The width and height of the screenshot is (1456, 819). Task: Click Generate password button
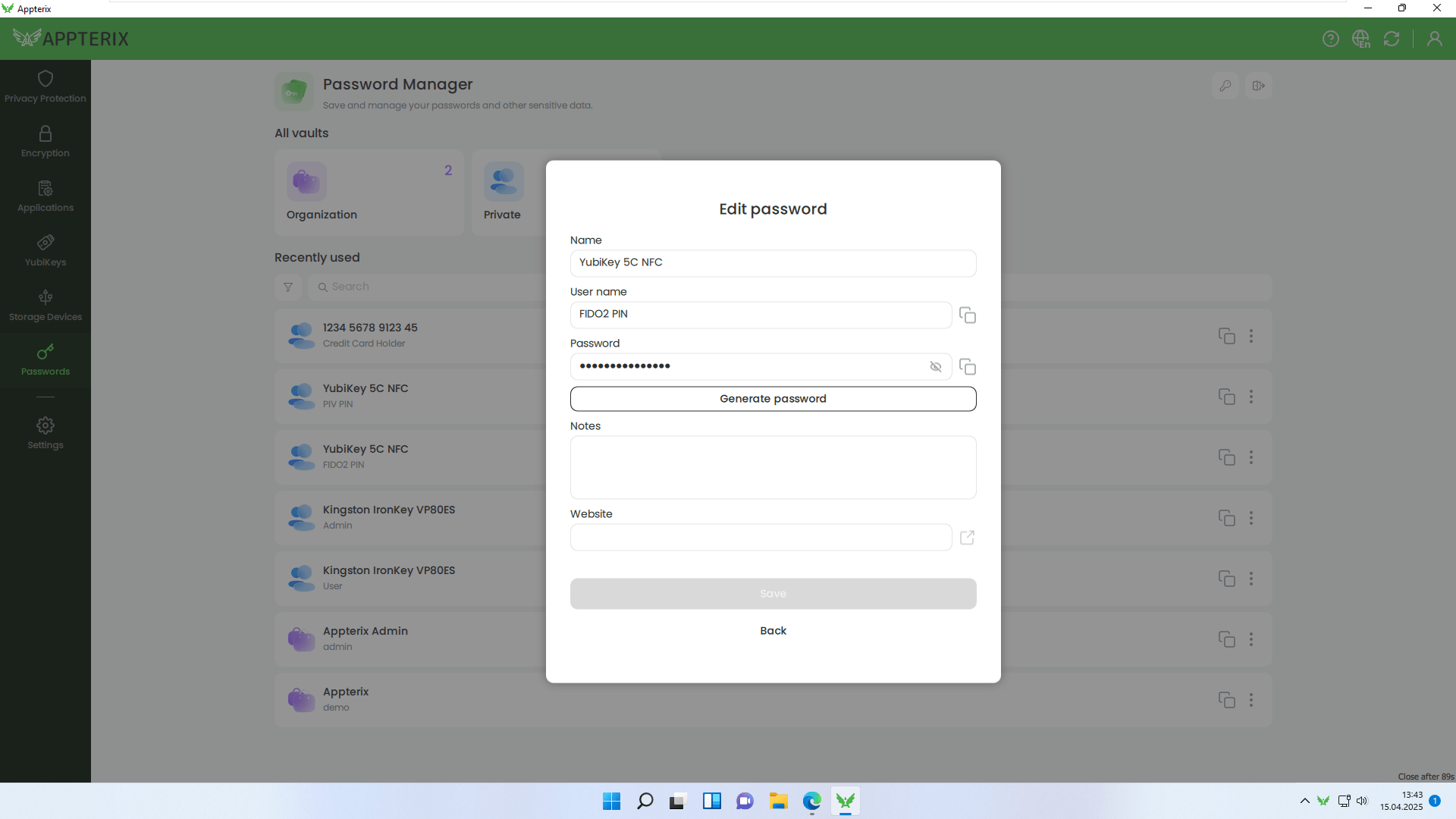[773, 399]
